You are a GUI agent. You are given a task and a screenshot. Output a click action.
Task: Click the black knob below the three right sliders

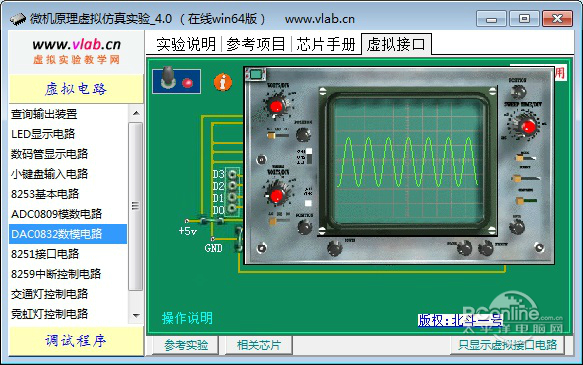click(516, 226)
